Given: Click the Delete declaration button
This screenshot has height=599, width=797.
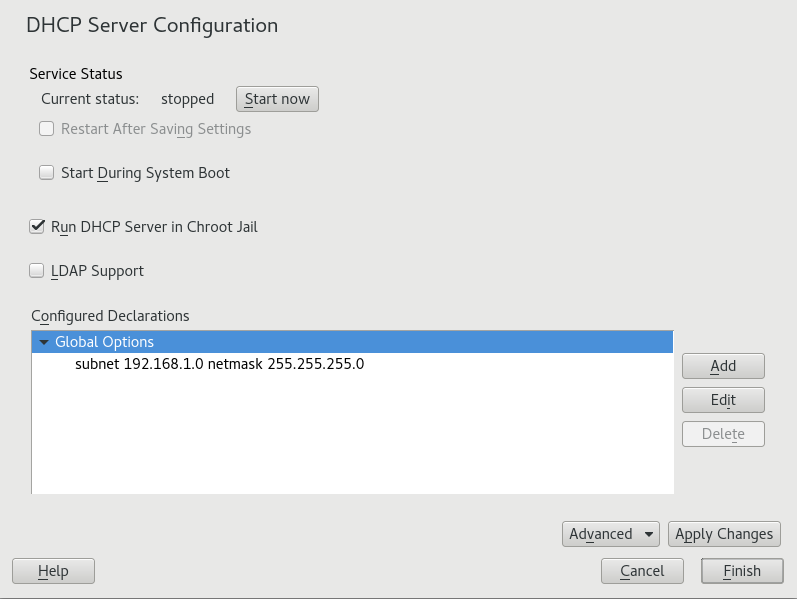Looking at the screenshot, I should (723, 434).
